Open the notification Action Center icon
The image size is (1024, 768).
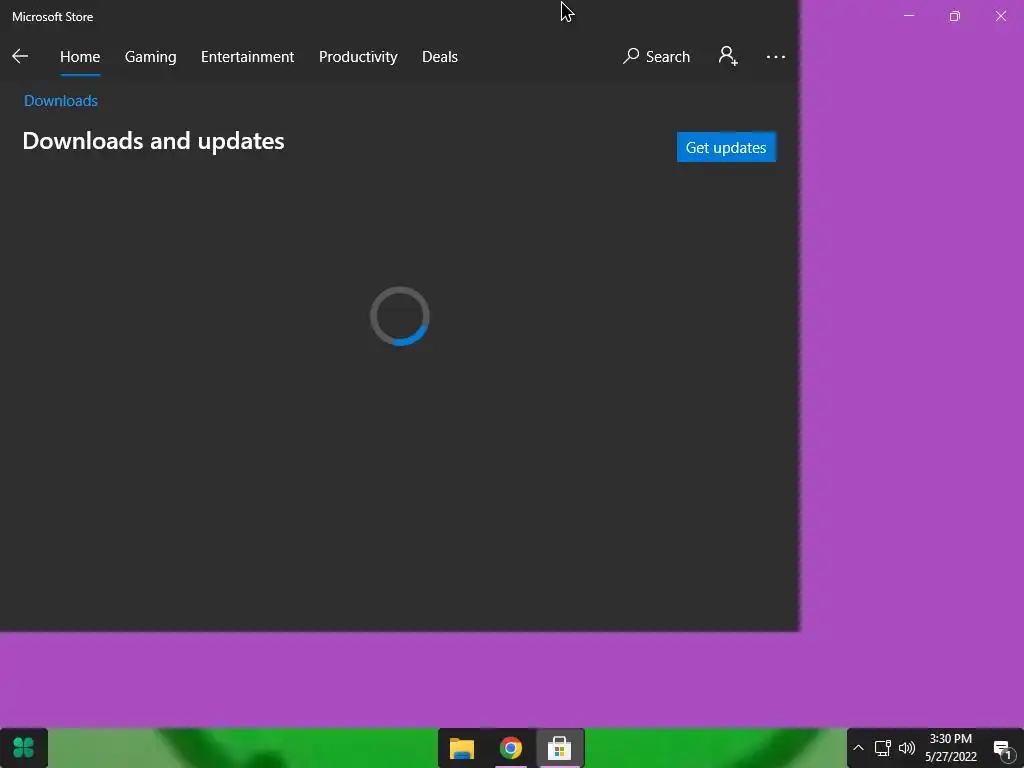1002,748
